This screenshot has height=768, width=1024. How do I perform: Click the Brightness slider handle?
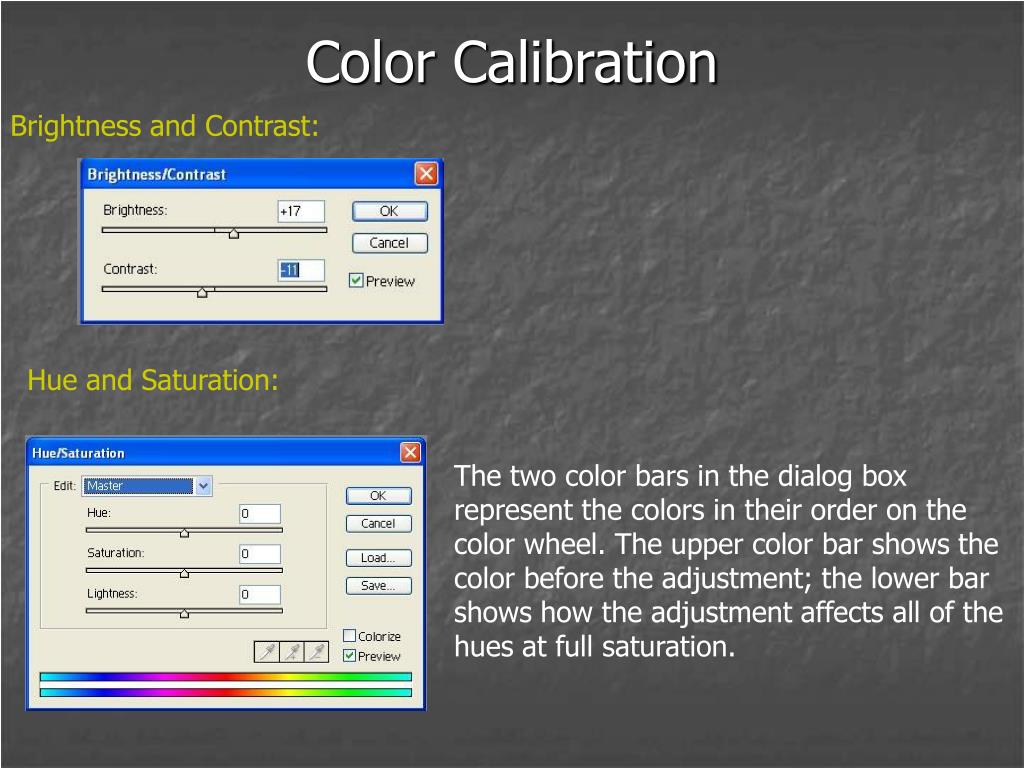[x=234, y=233]
